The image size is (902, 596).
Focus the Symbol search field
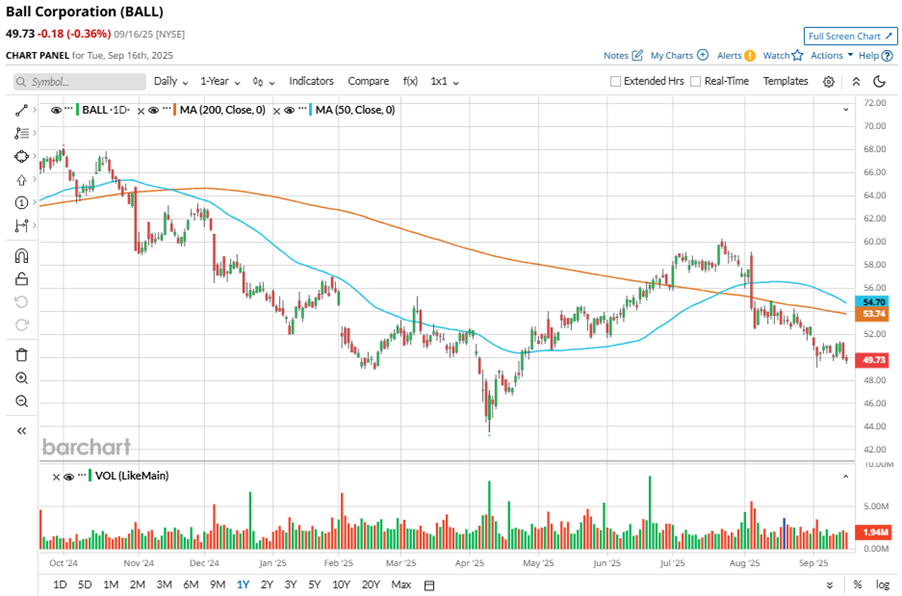pyautogui.click(x=80, y=82)
